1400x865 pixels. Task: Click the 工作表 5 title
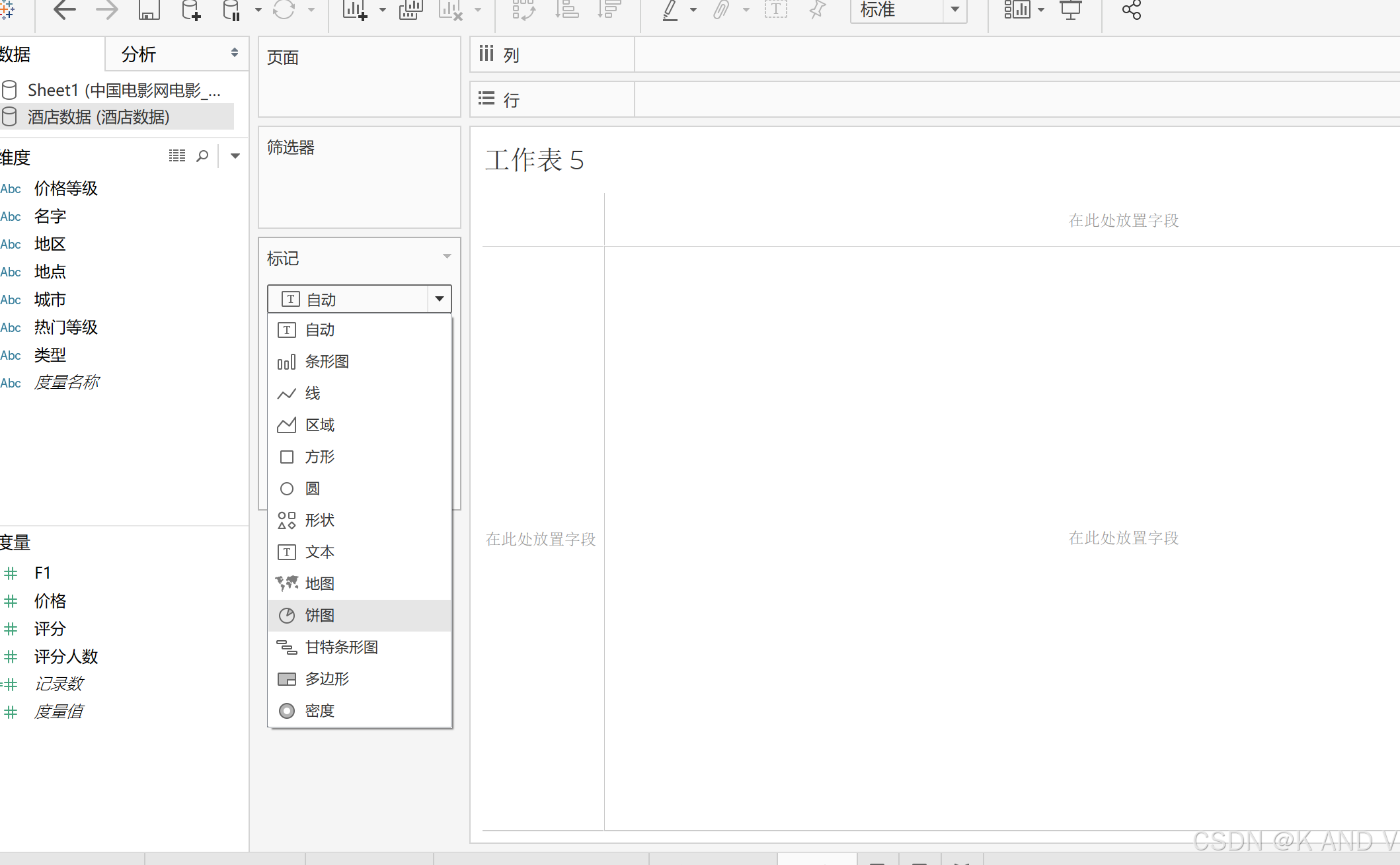(x=535, y=160)
